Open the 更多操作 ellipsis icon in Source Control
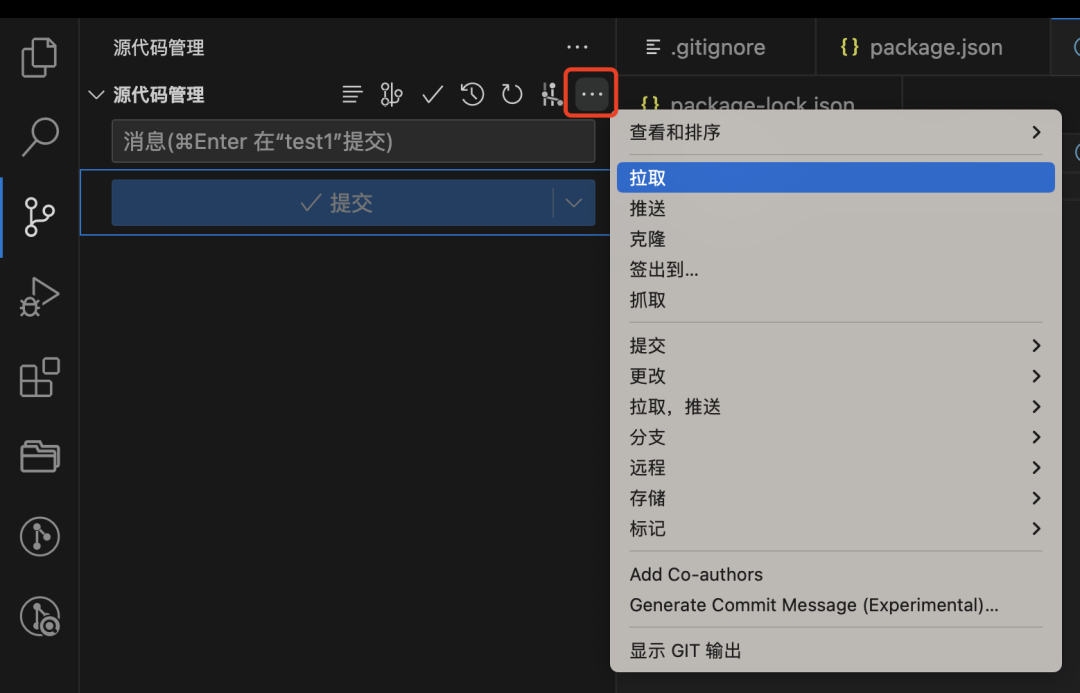 coord(590,94)
